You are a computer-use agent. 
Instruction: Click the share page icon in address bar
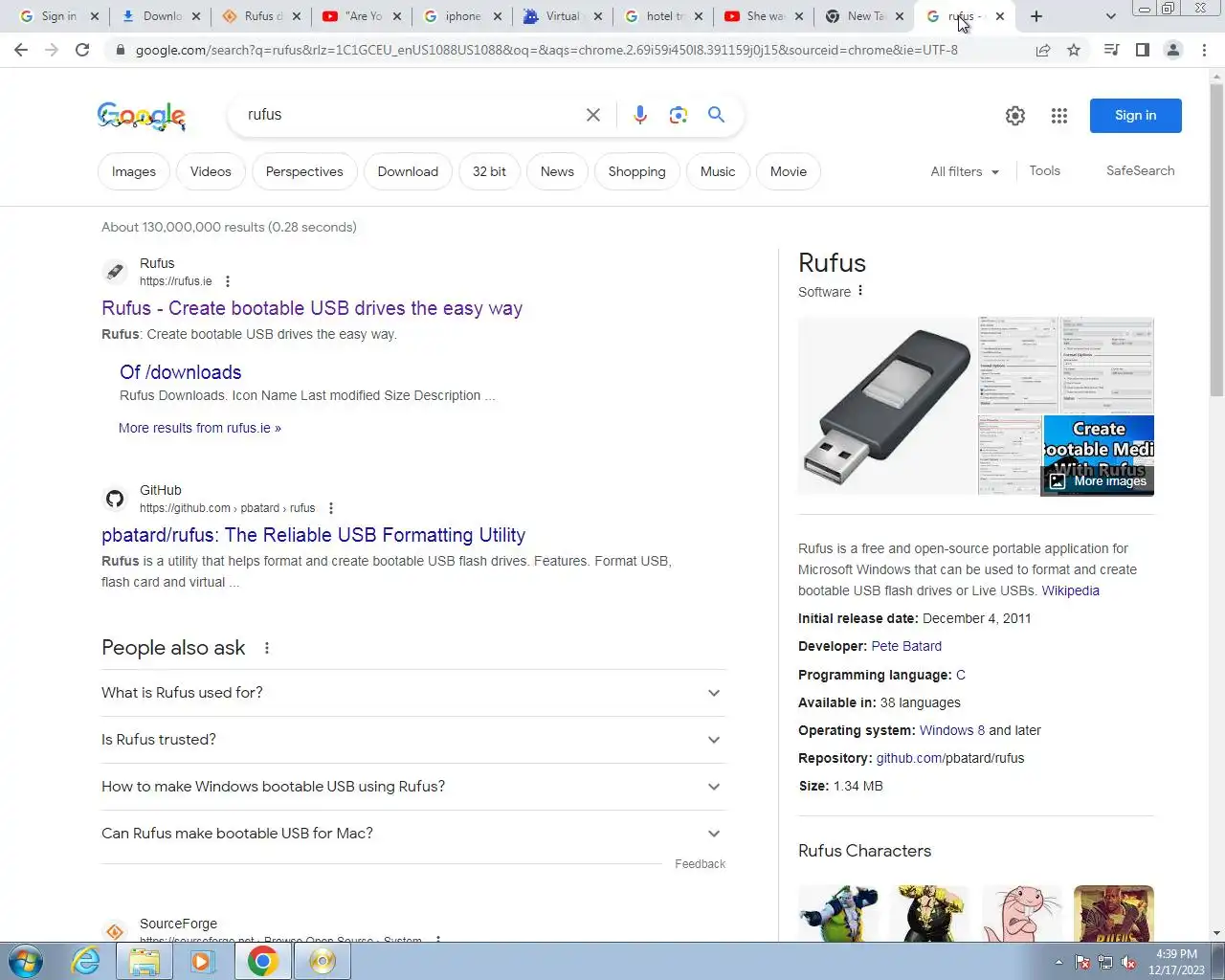pos(1043,50)
